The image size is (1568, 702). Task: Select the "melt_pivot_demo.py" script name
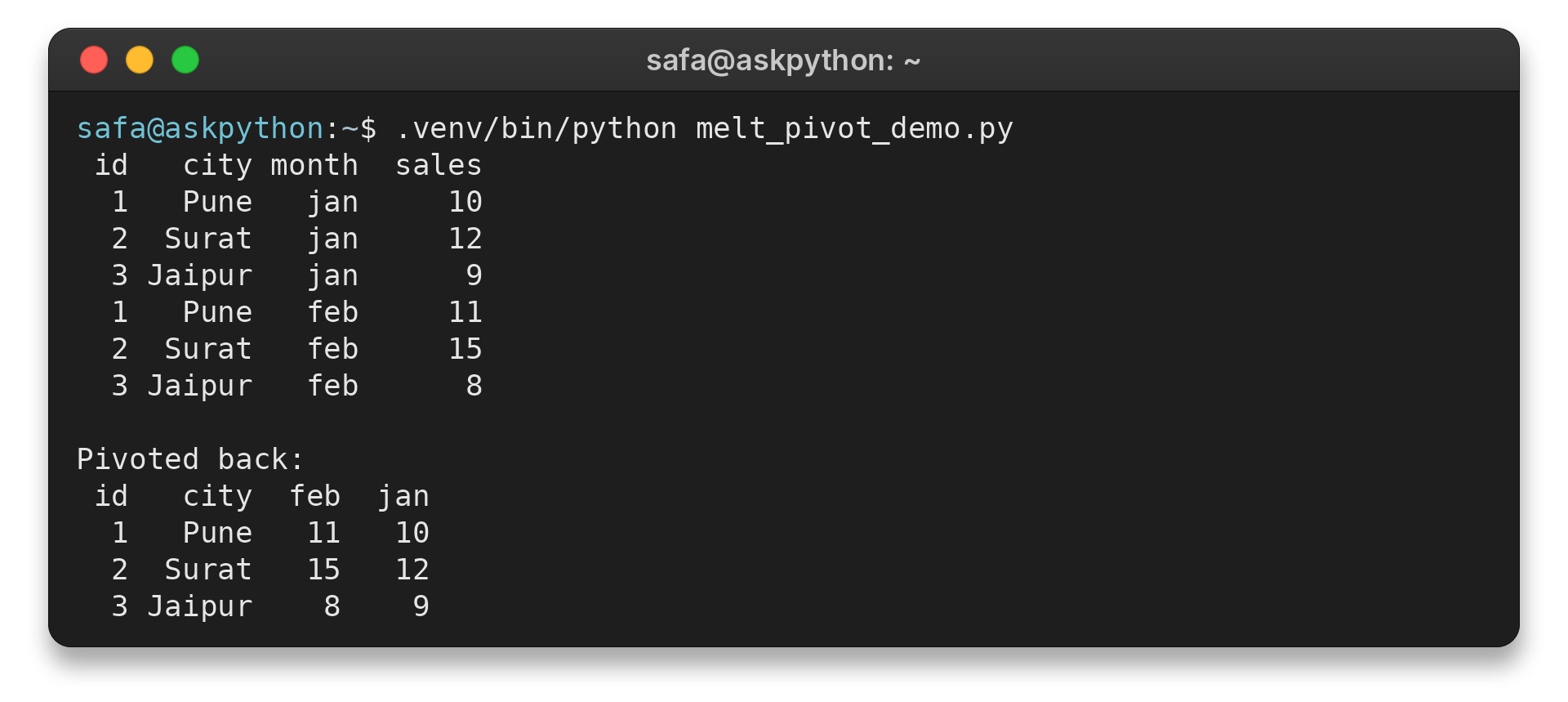click(854, 128)
